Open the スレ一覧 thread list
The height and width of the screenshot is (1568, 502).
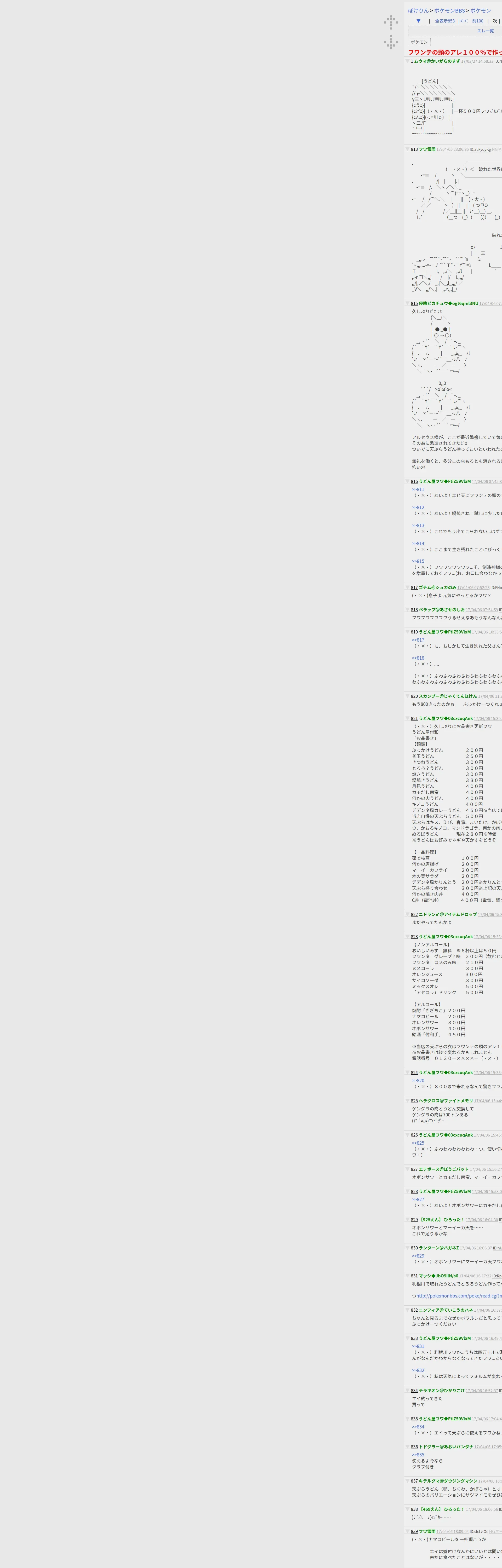tap(485, 31)
